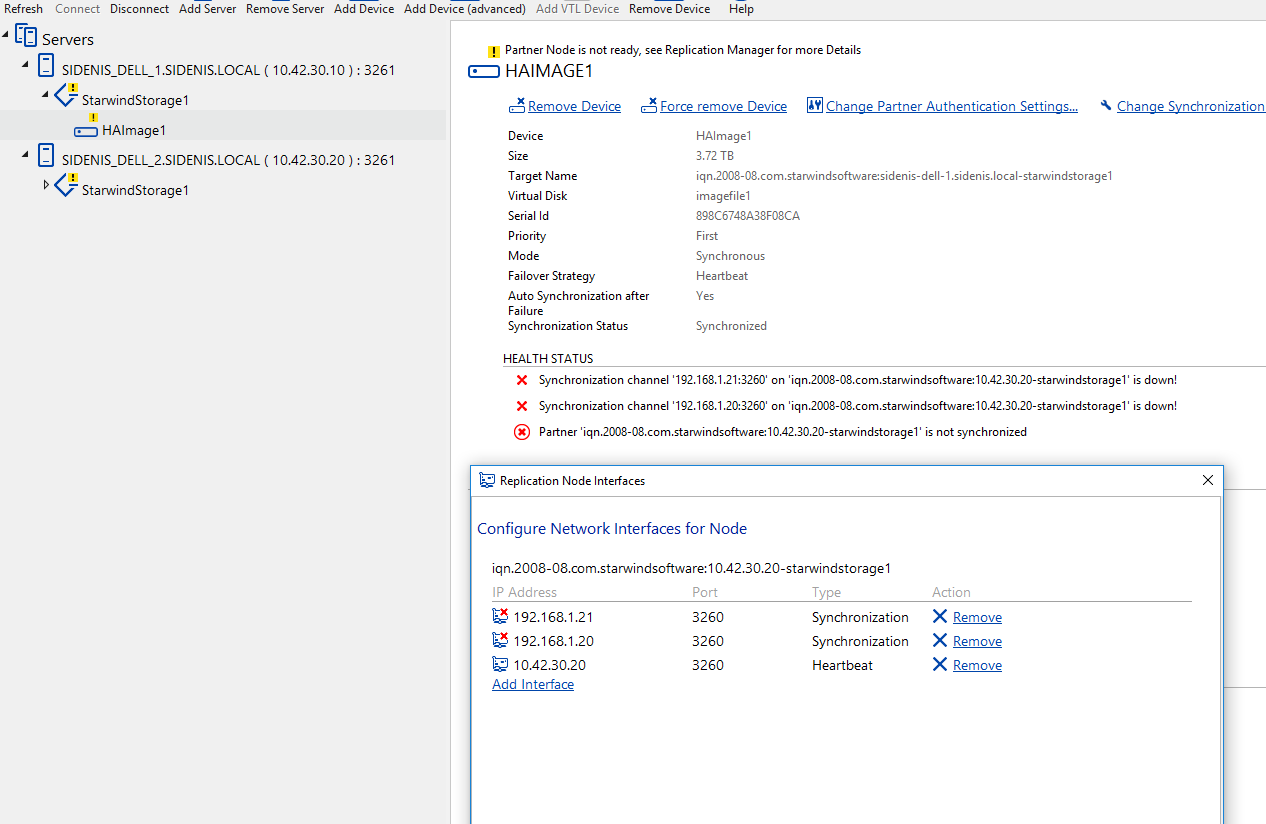The image size is (1266, 824).
Task: Select SIDENIS_DELL_2.SIDENIS.LOCAL server in tree
Action: [228, 160]
